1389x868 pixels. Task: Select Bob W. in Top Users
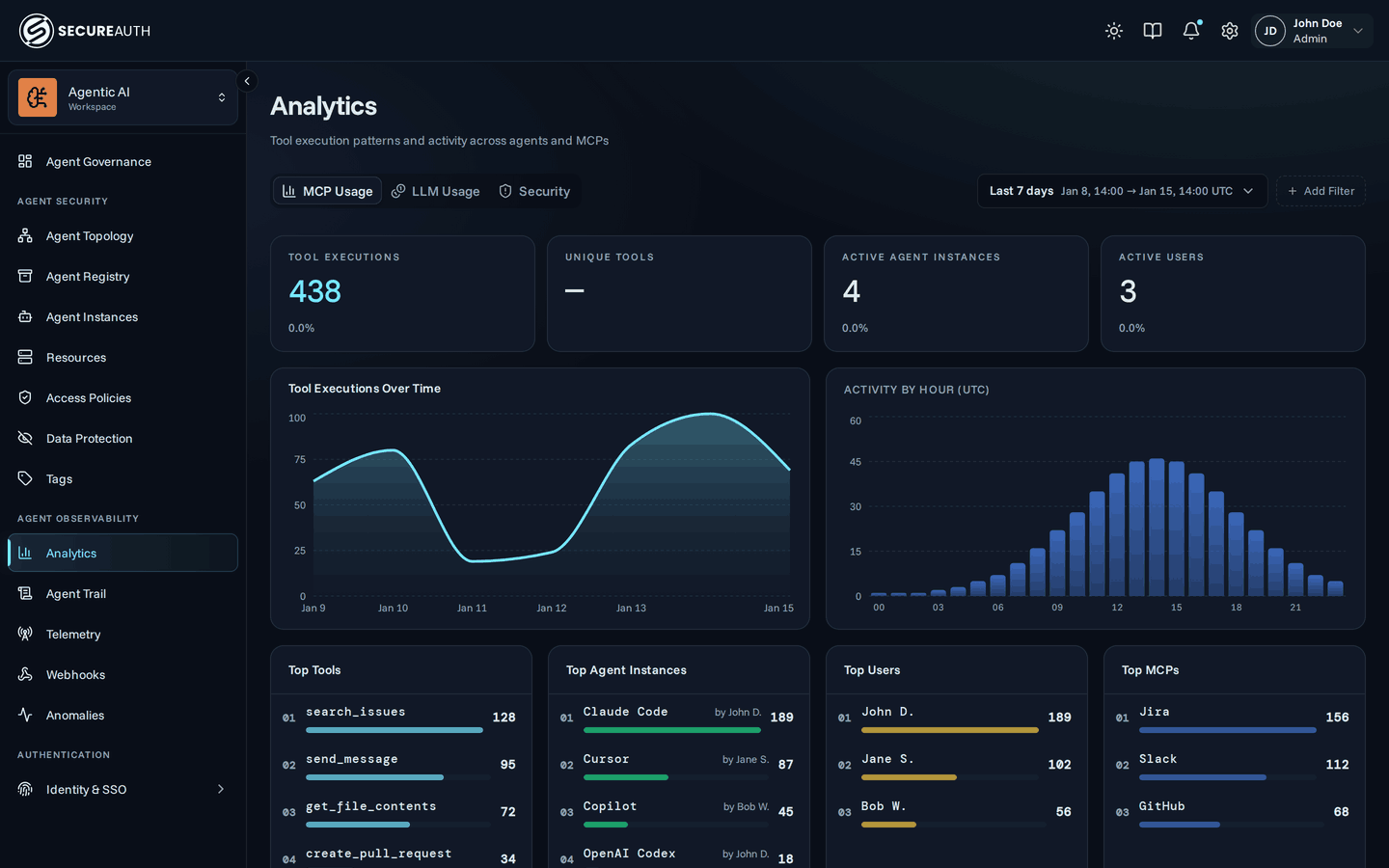point(957,812)
